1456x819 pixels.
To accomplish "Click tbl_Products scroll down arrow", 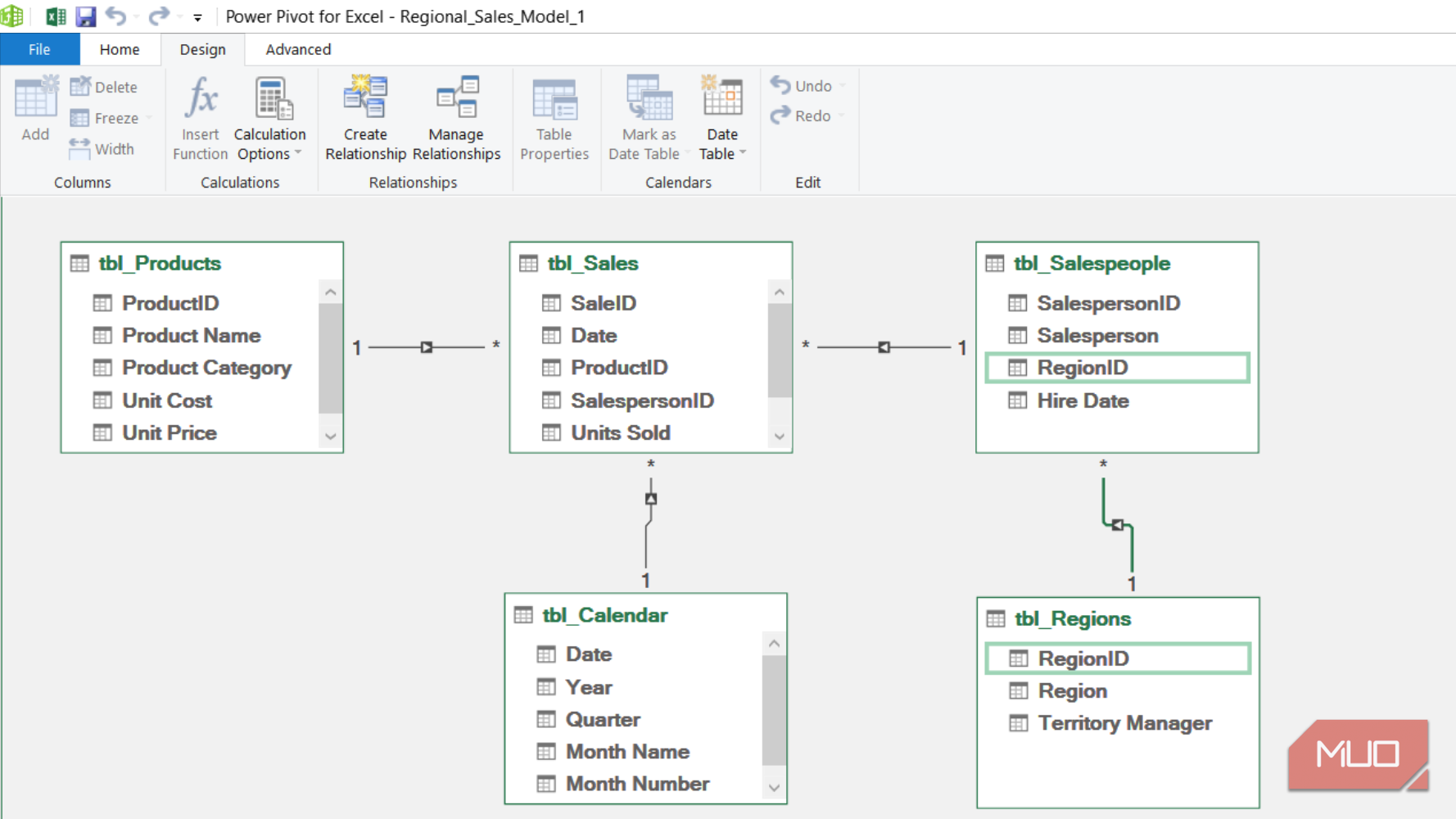I will point(331,437).
